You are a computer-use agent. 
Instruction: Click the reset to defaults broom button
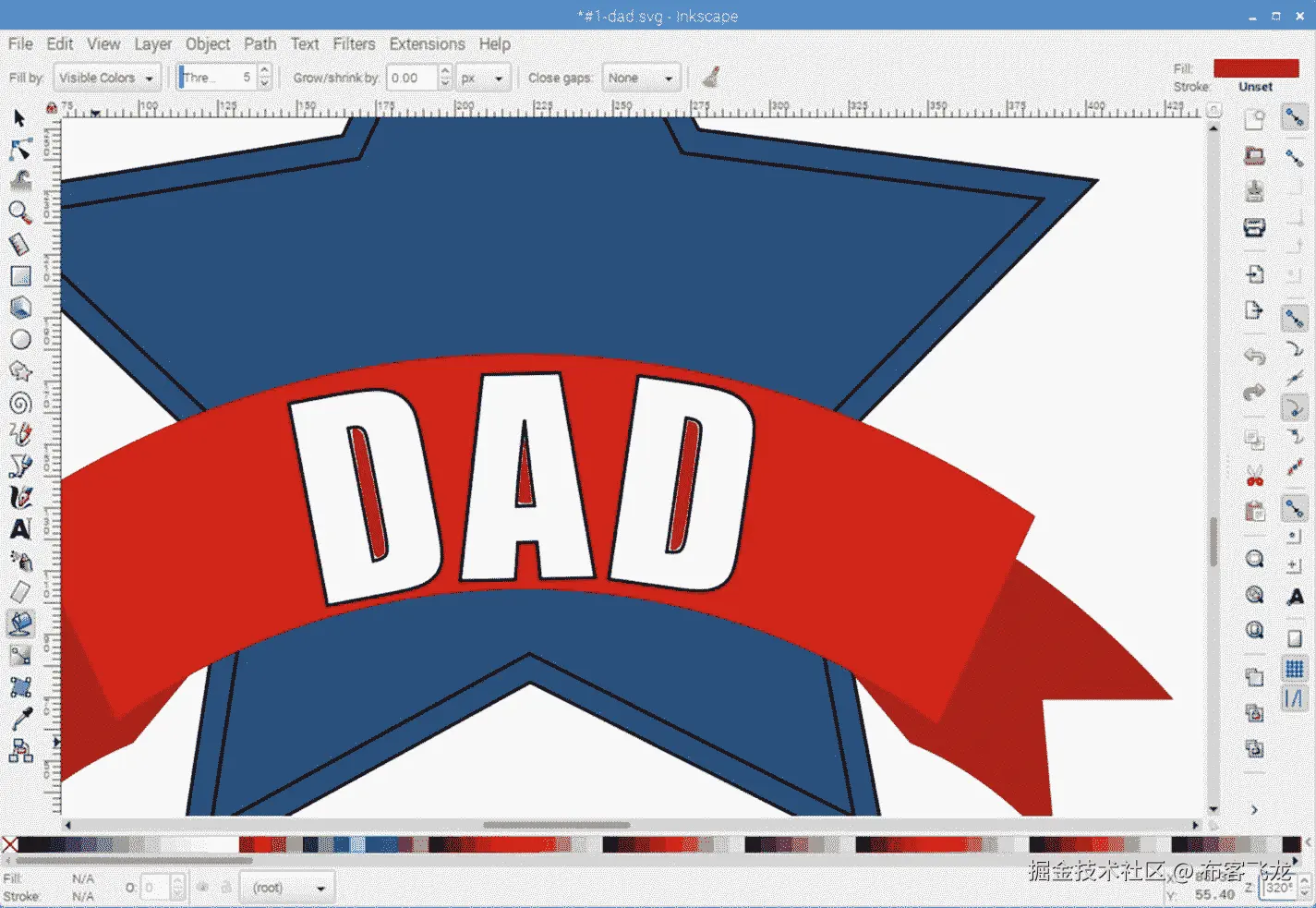point(711,78)
